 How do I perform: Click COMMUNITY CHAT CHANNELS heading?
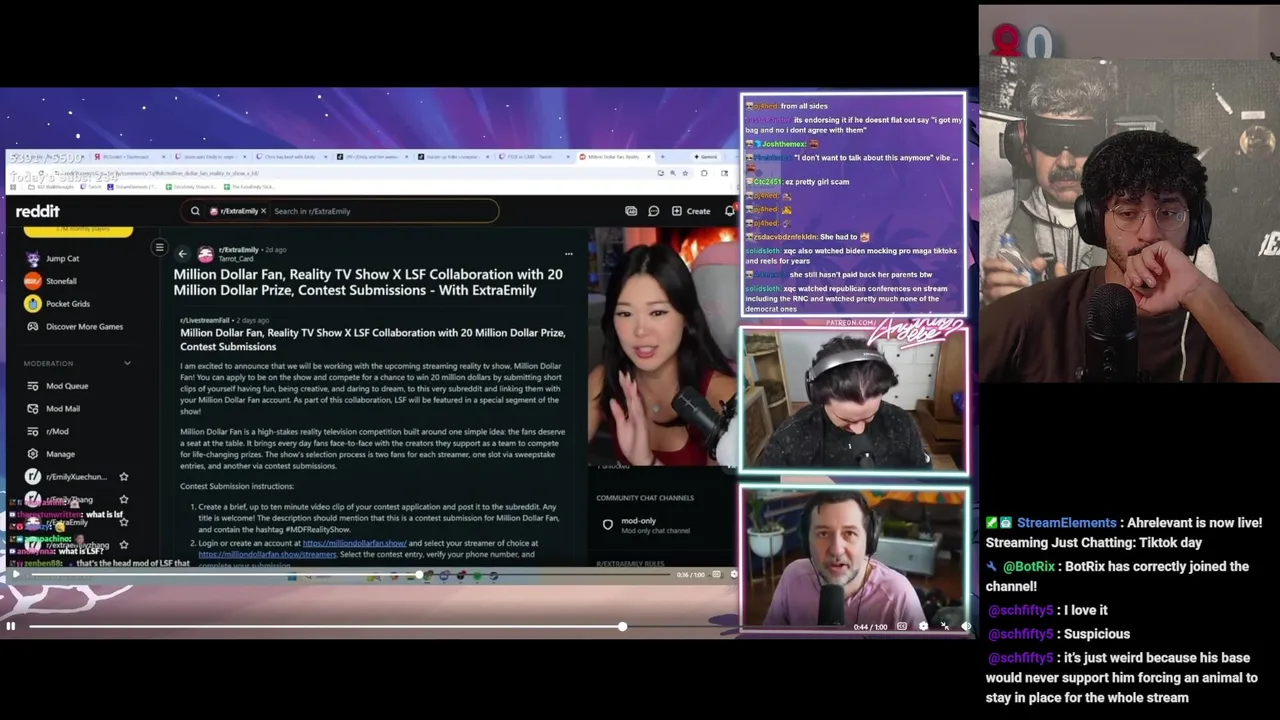click(x=645, y=498)
